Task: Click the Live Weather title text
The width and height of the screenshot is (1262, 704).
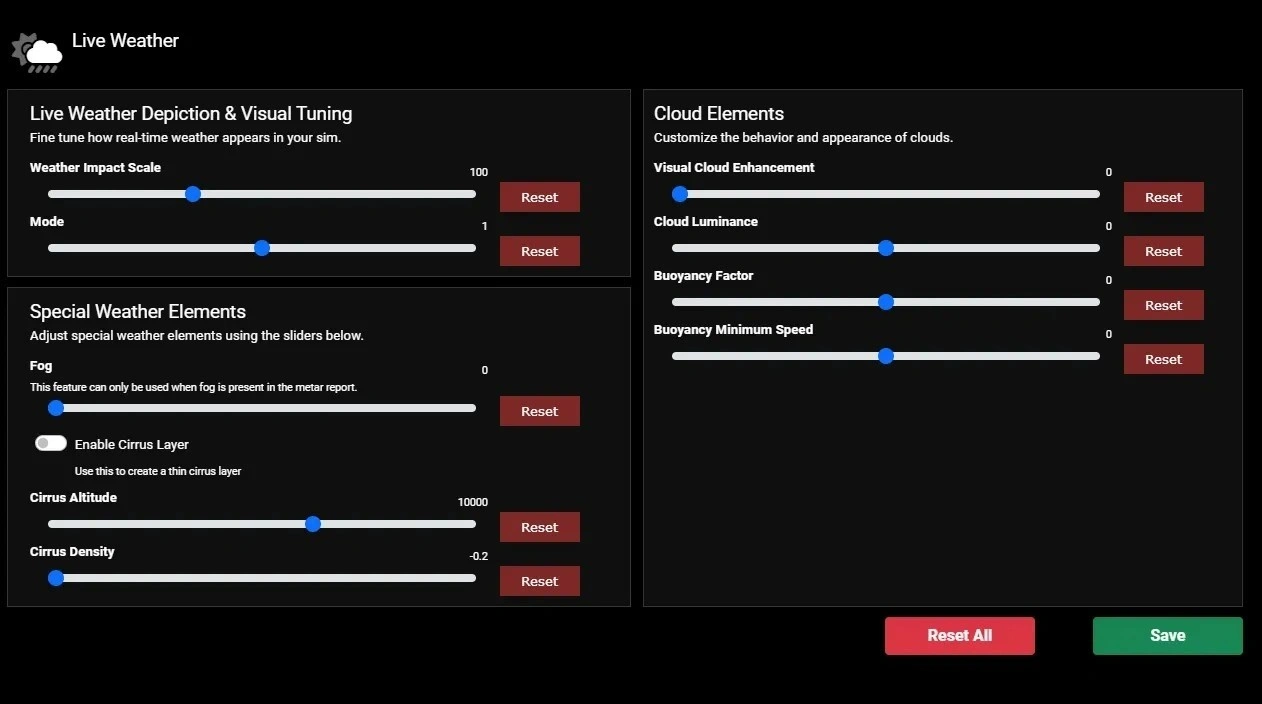Action: pos(125,41)
